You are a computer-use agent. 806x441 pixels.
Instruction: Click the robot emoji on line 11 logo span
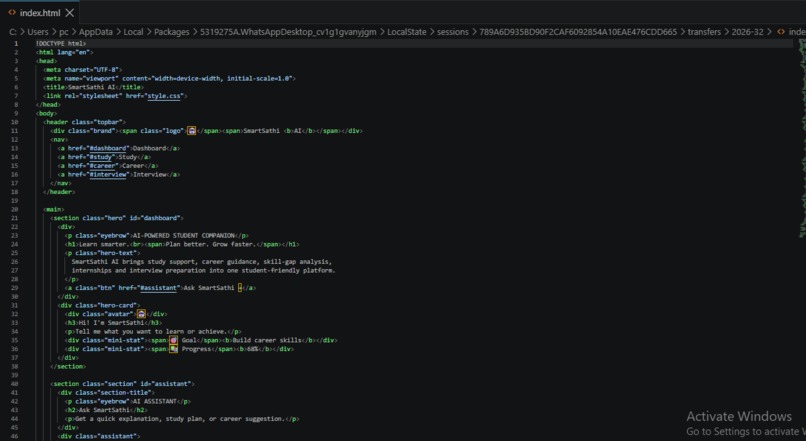[x=191, y=131]
